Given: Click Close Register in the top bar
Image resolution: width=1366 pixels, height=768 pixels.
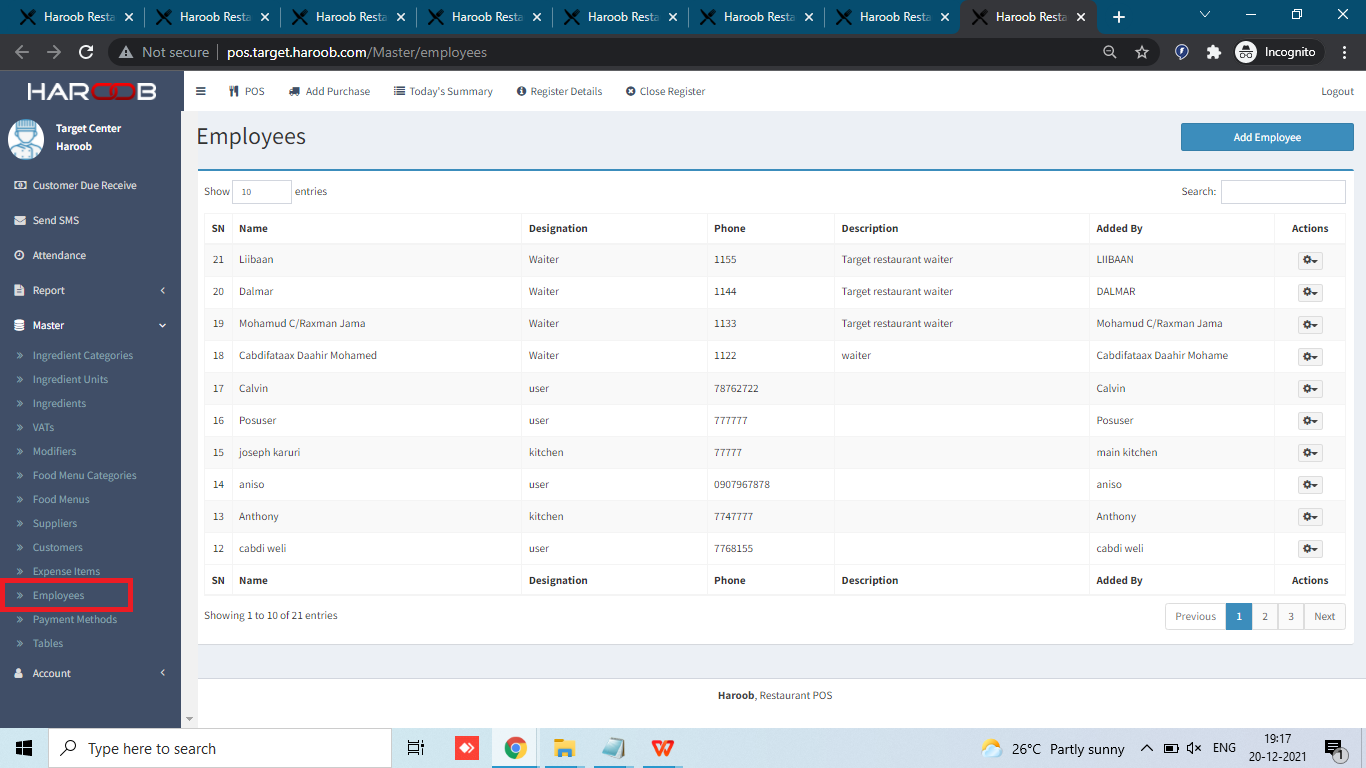Looking at the screenshot, I should [665, 91].
